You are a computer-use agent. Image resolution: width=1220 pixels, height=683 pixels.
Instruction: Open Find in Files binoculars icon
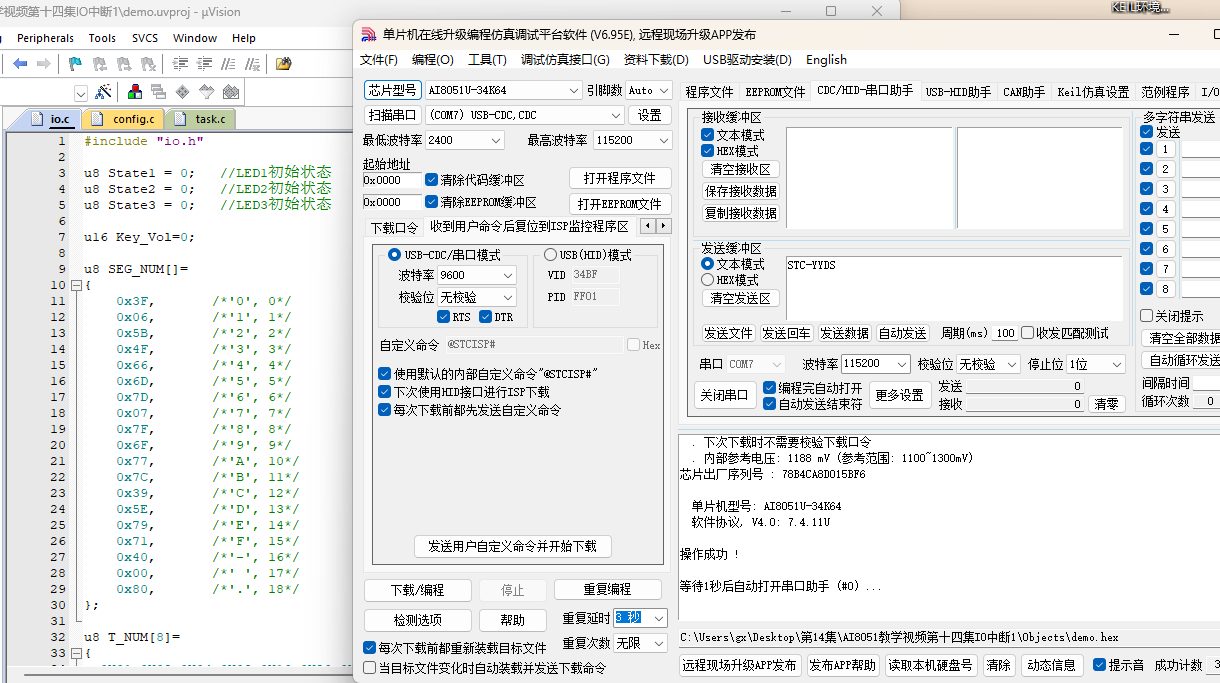284,63
